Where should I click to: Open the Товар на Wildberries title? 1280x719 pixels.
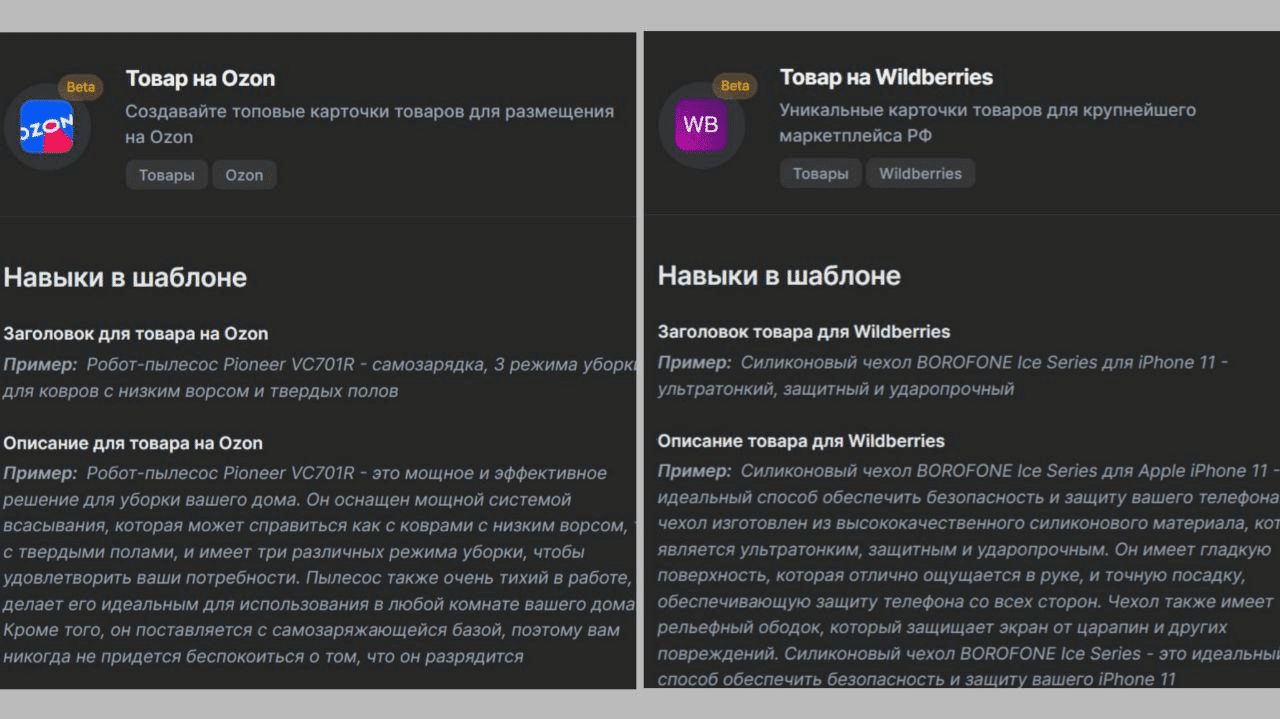[x=886, y=77]
